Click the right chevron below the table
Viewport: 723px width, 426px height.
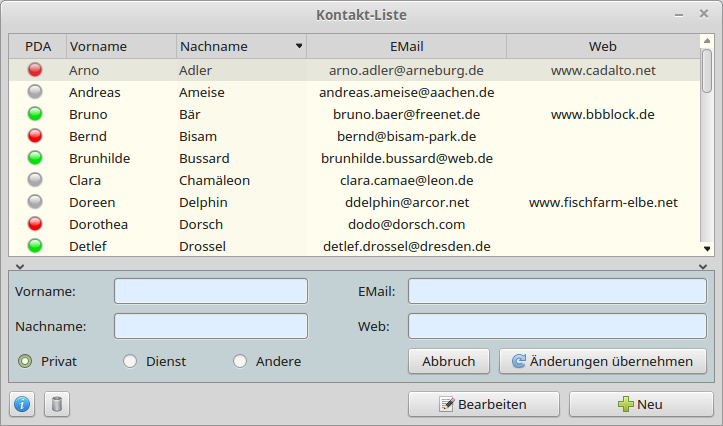point(703,266)
